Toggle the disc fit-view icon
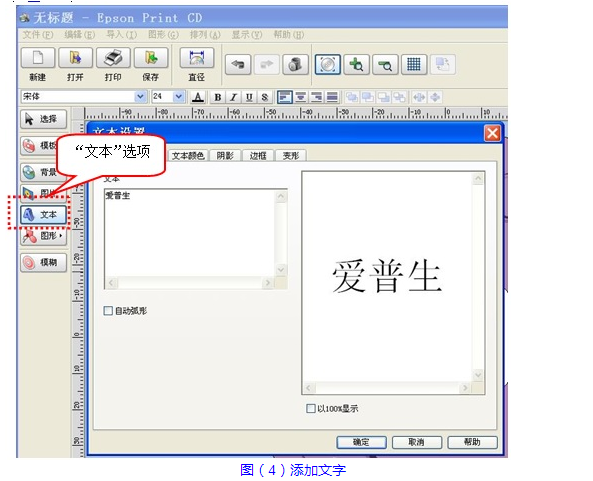The height and width of the screenshot is (481, 593). click(x=328, y=64)
